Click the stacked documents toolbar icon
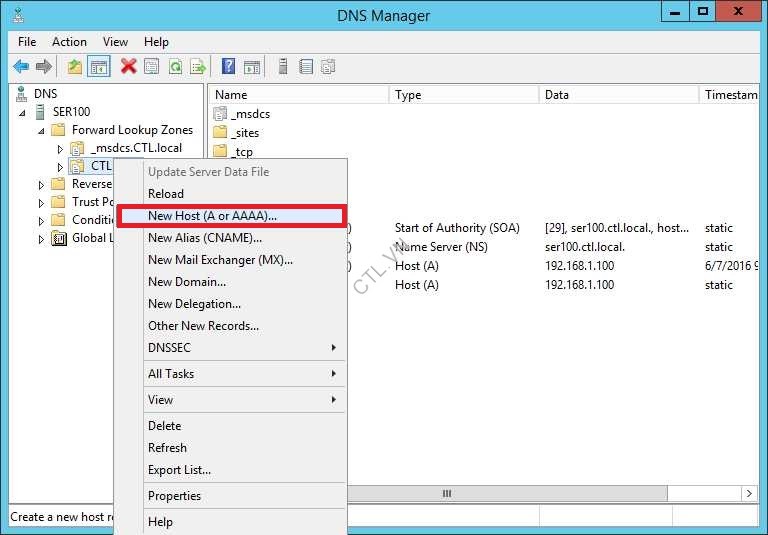The image size is (768, 535). tap(328, 66)
